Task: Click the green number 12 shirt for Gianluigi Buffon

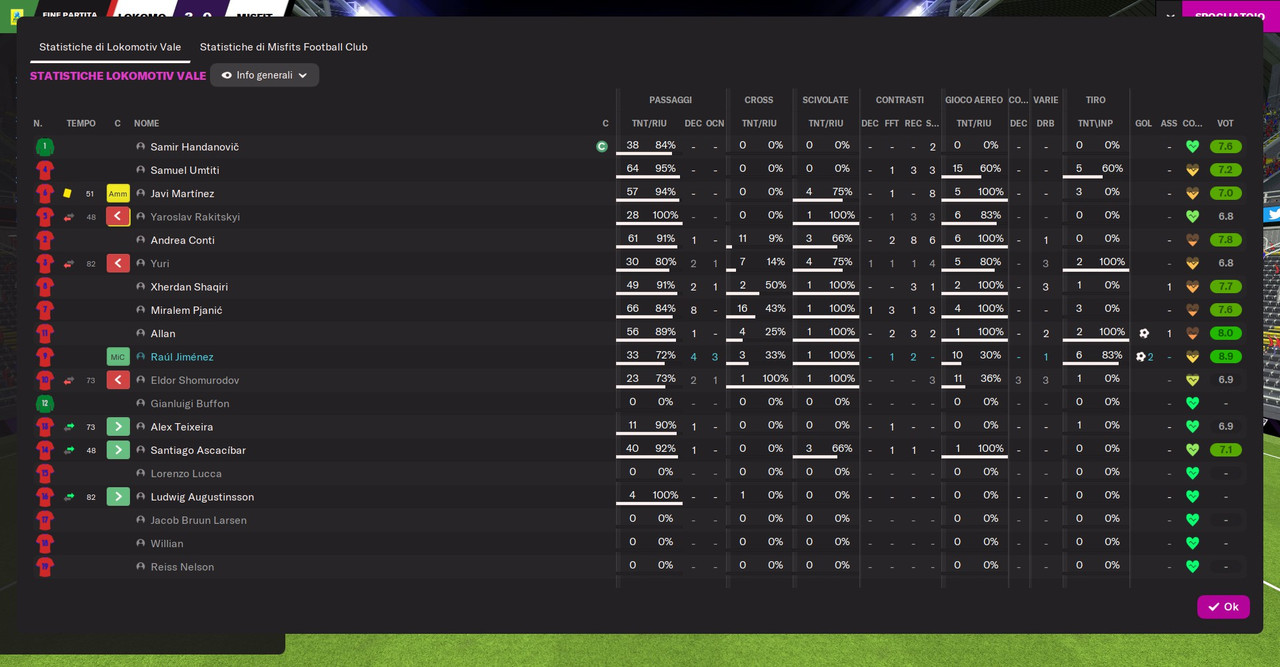Action: [x=45, y=403]
